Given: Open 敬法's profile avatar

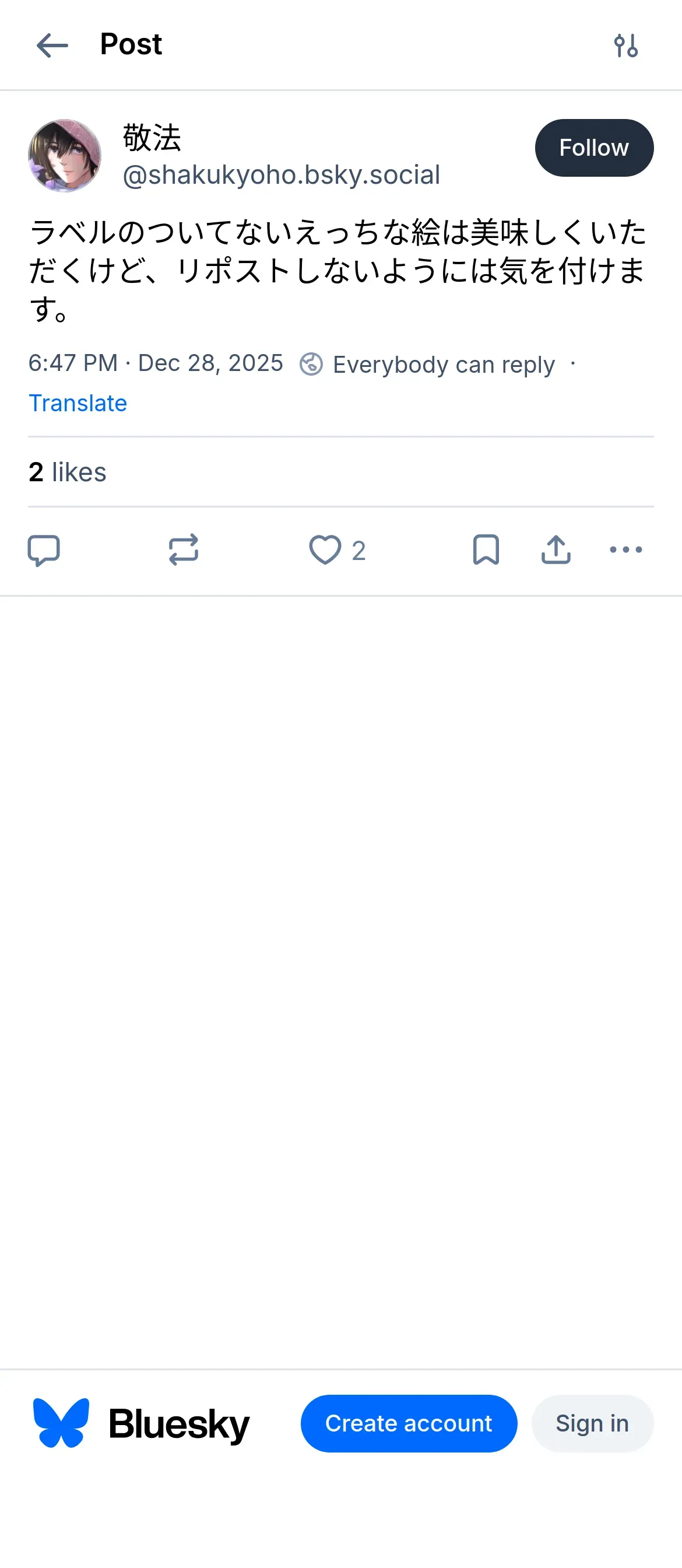Looking at the screenshot, I should tap(65, 156).
